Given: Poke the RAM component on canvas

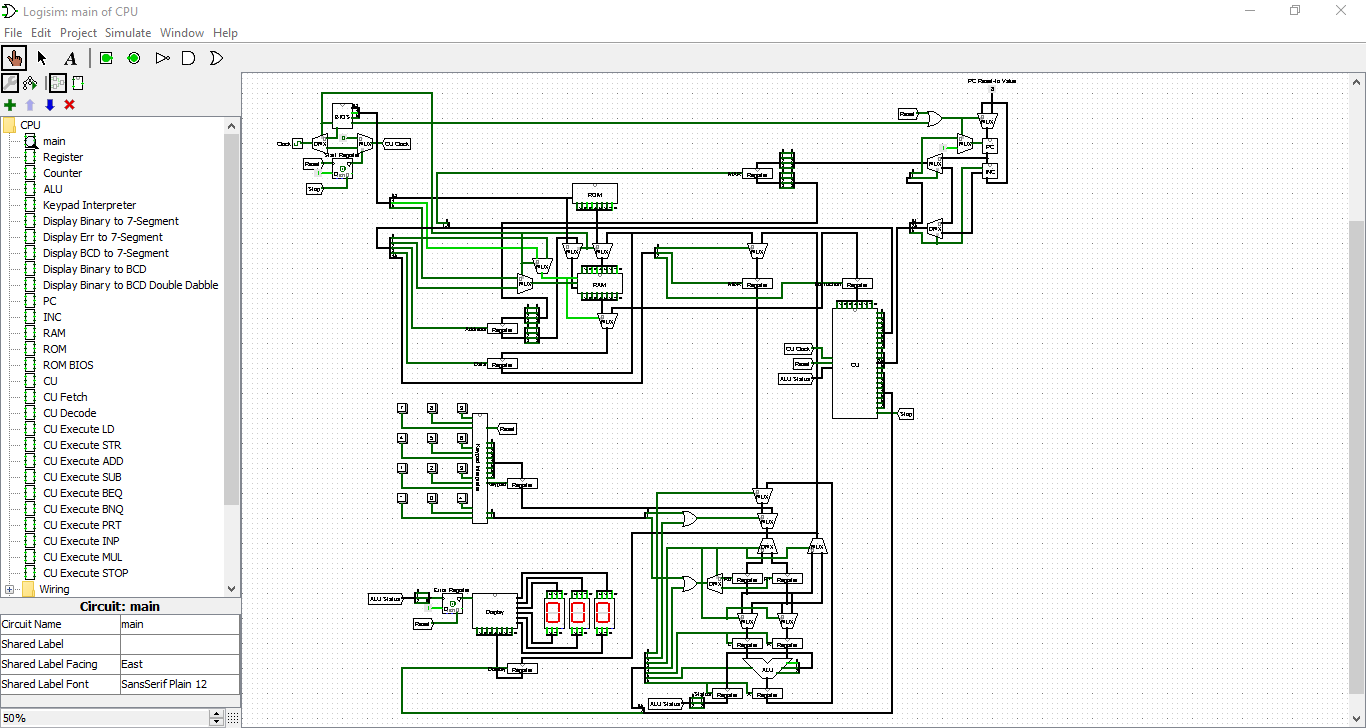Looking at the screenshot, I should click(x=599, y=285).
